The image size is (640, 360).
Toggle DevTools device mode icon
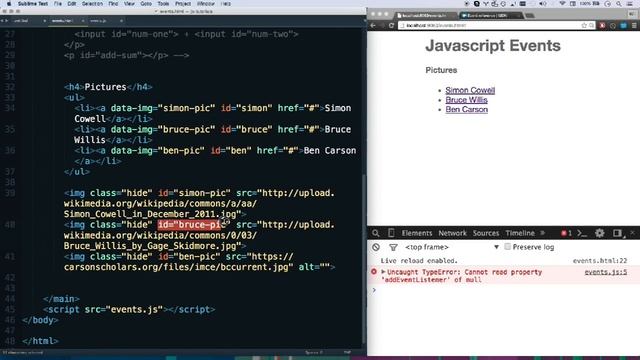pos(391,233)
